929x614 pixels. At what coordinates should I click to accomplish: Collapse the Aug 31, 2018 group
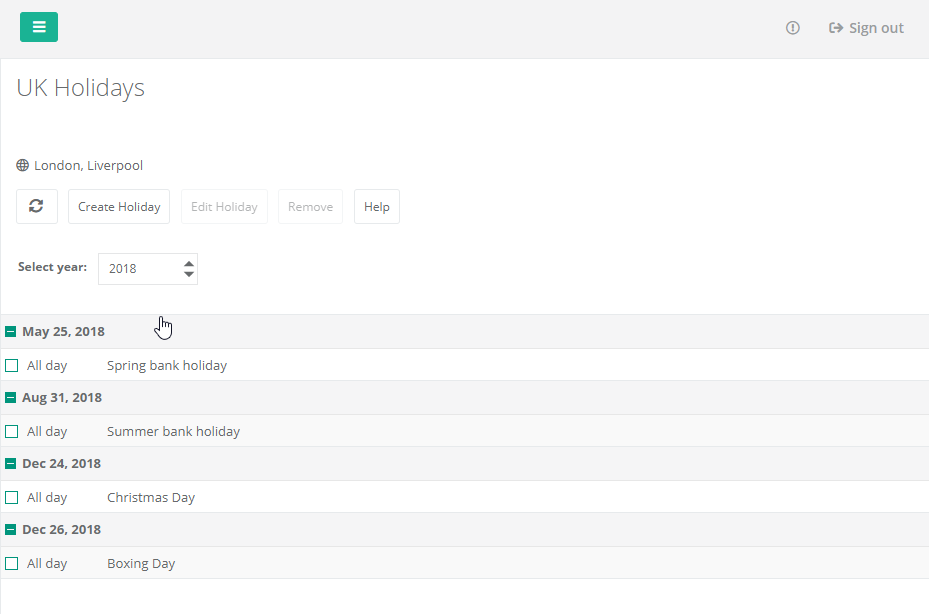(x=11, y=398)
